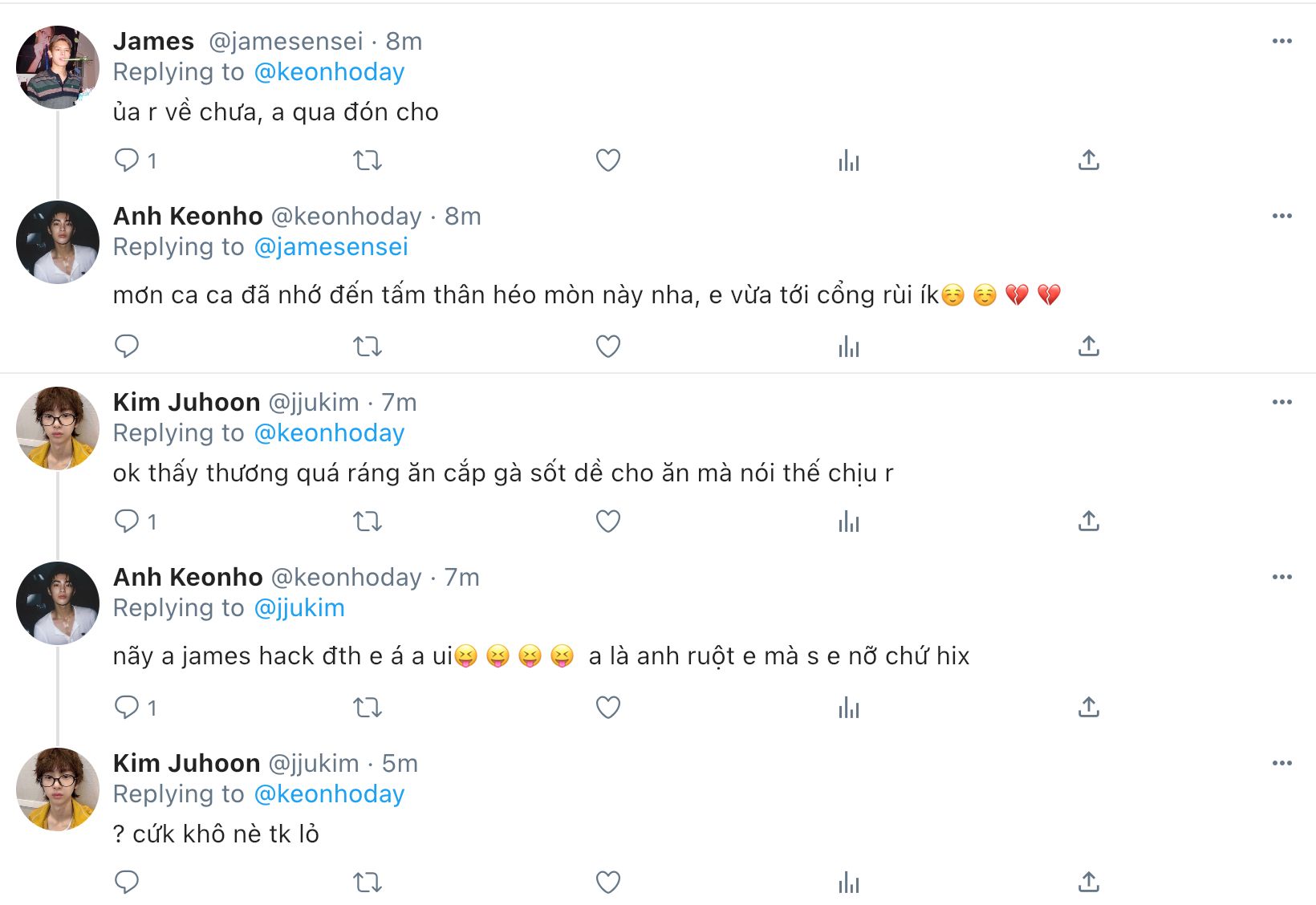Viewport: 1316px width, 905px height.
Task: Open more menu on Kim Juhoon's 7m tweet
Action: [1281, 402]
